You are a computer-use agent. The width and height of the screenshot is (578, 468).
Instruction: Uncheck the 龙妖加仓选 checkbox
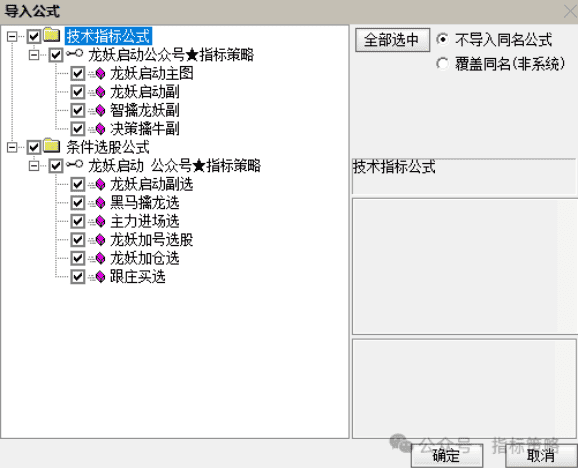78,258
